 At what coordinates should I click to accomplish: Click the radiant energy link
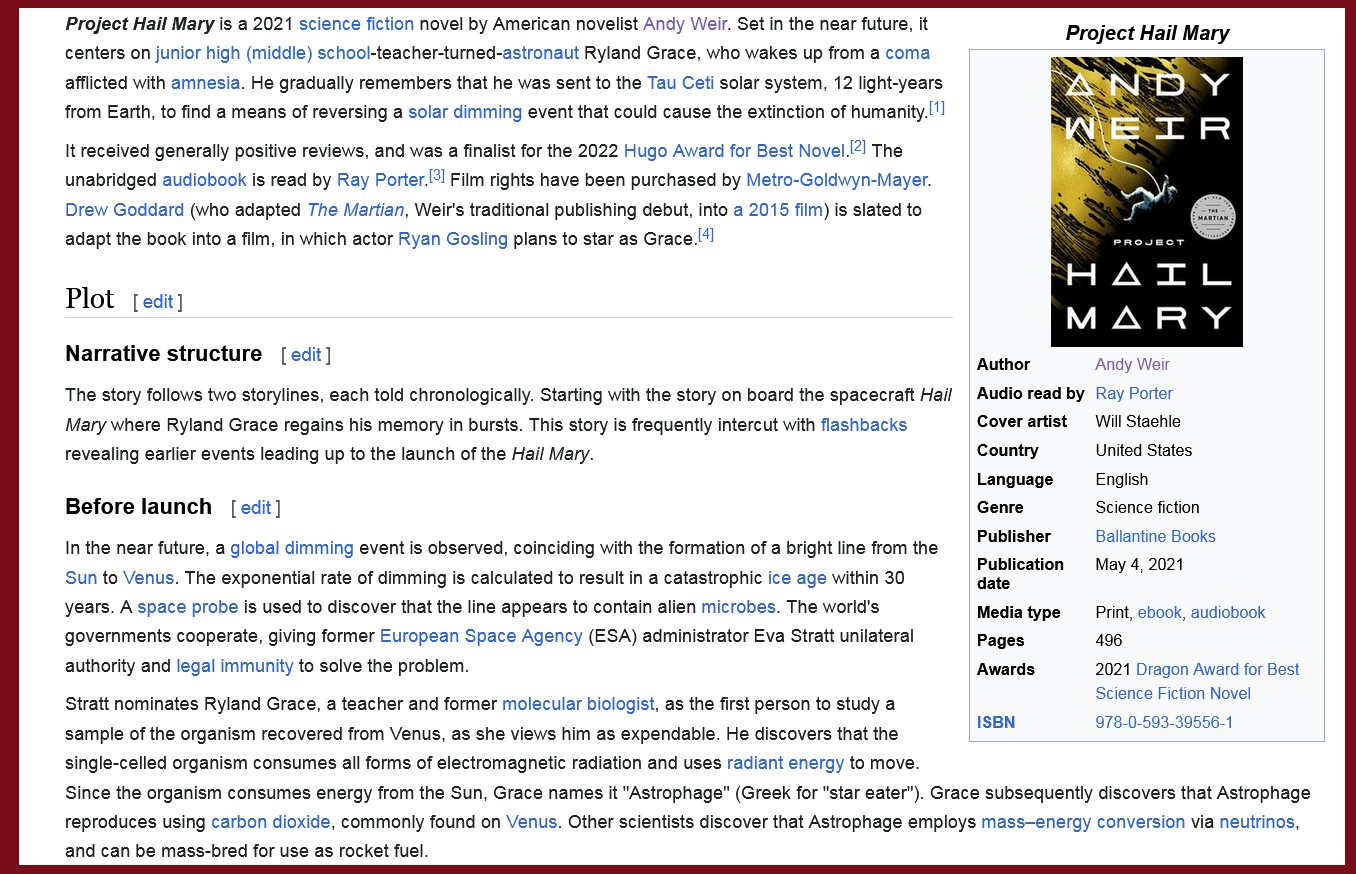tap(786, 763)
